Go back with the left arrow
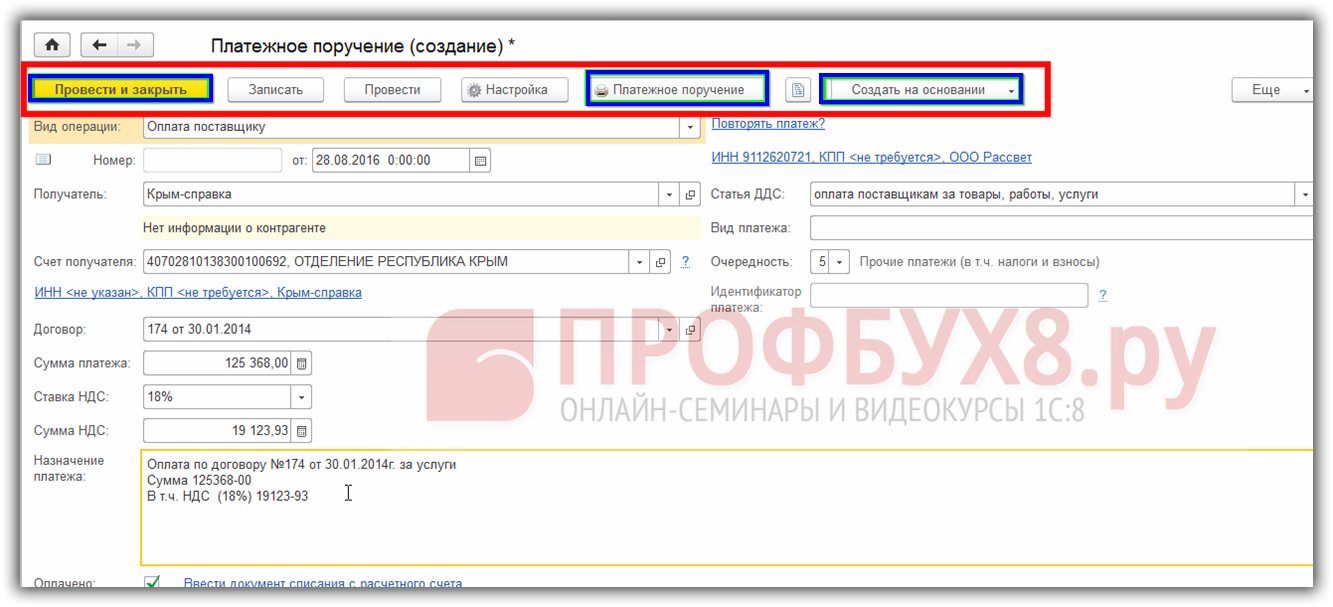 click(99, 45)
